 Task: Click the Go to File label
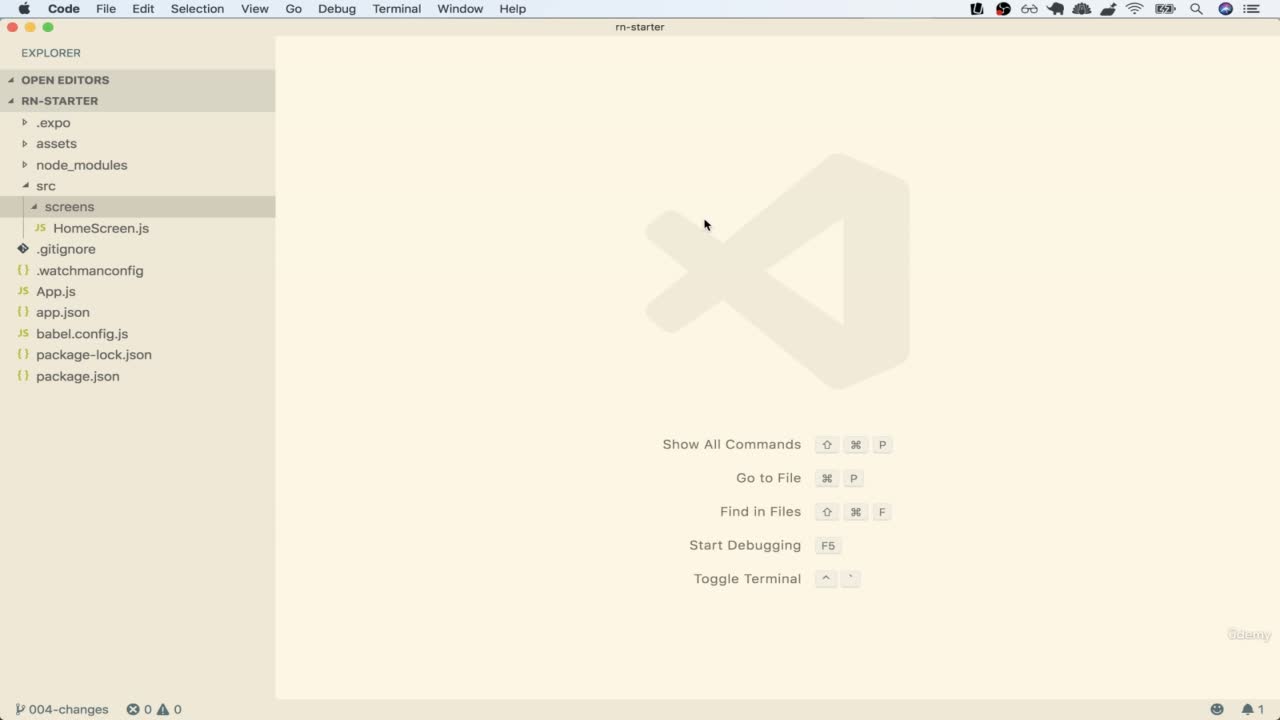(x=769, y=478)
